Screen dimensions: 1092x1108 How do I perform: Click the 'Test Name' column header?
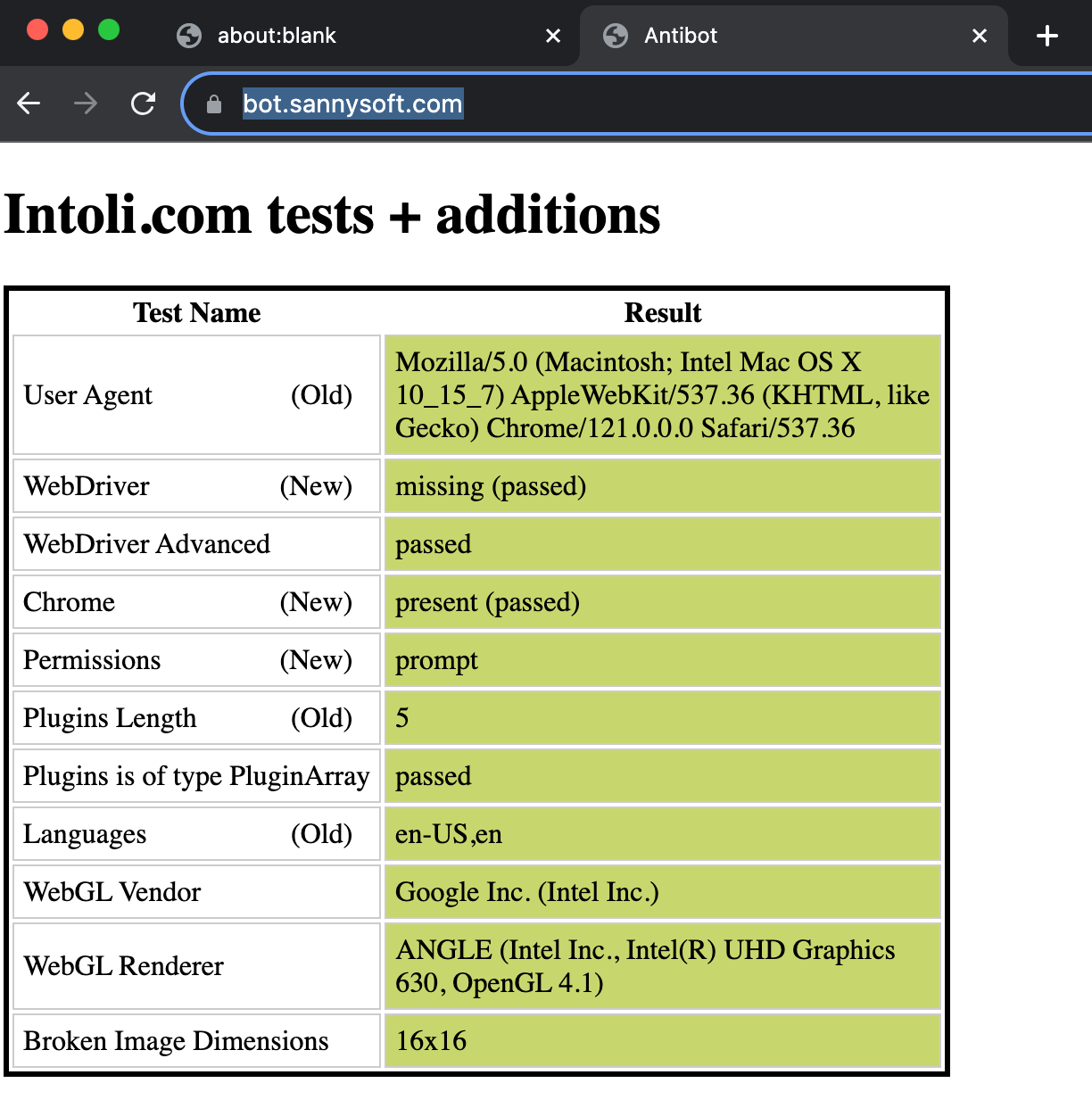tap(197, 313)
